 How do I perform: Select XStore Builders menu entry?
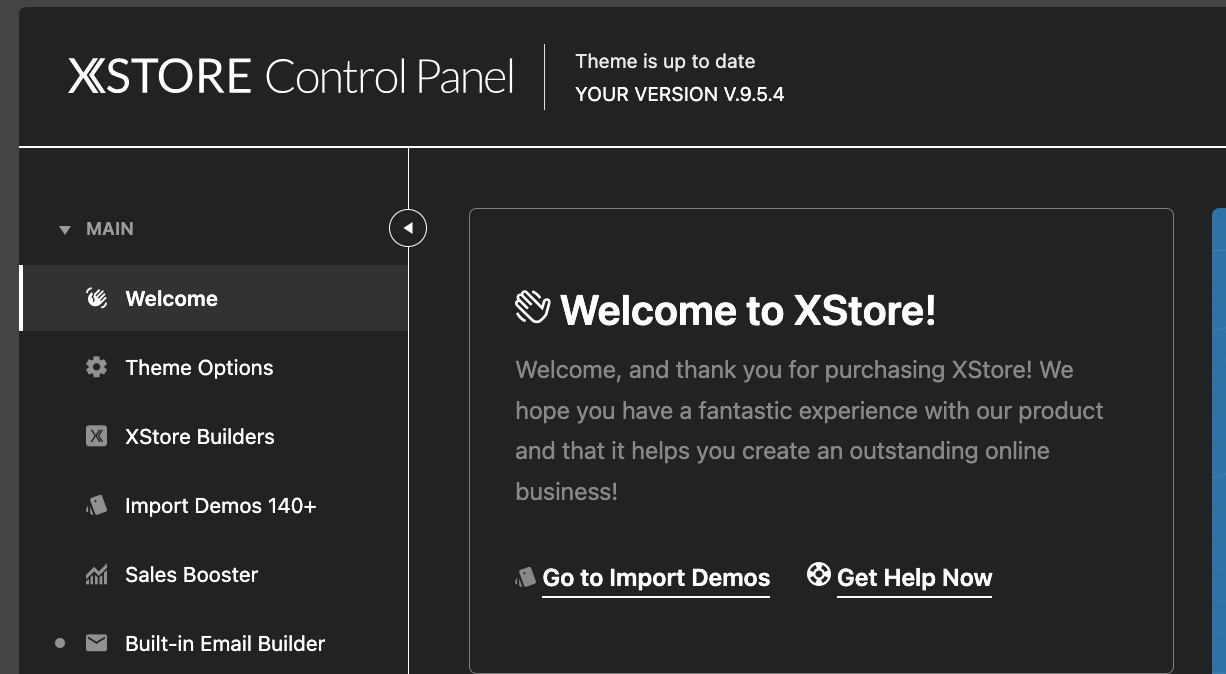click(x=200, y=437)
